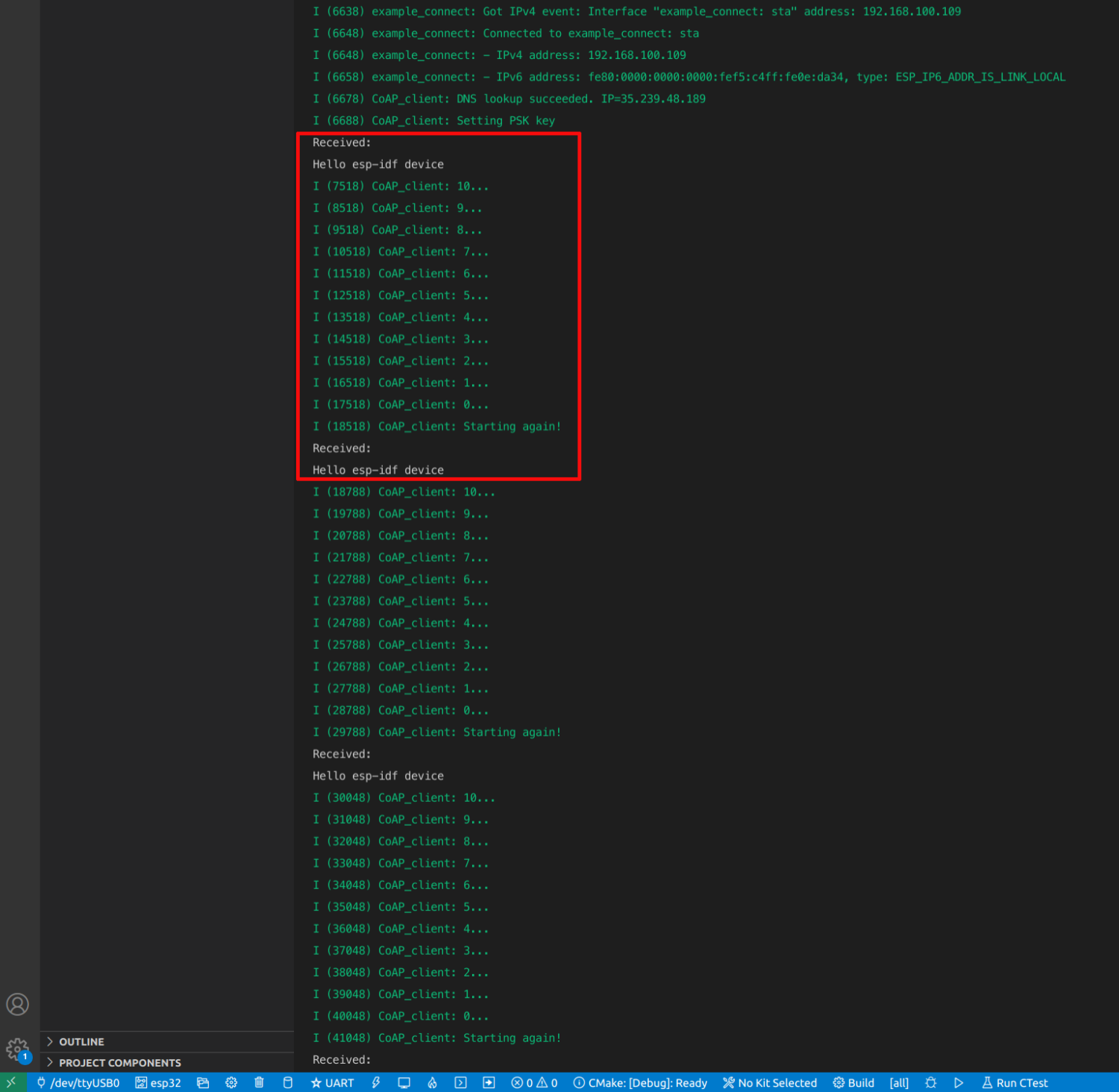1119x1092 pixels.
Task: Select serial port /dev/ttyUSB0
Action: 78,1082
